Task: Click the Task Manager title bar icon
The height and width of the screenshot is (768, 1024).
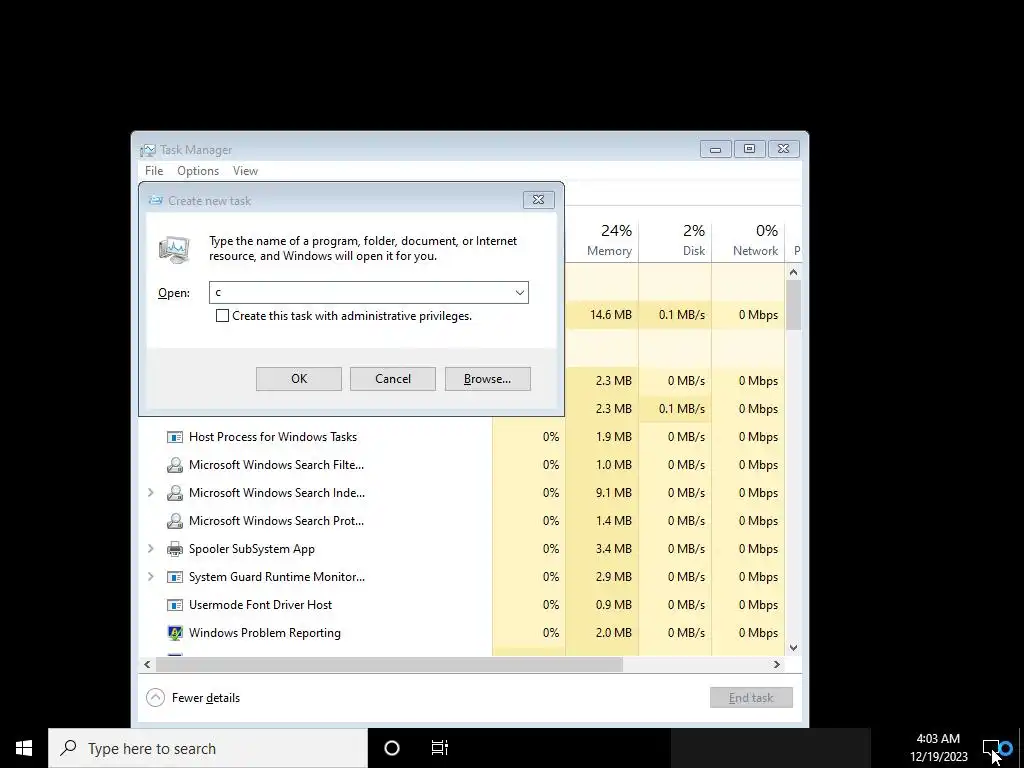Action: 148,150
